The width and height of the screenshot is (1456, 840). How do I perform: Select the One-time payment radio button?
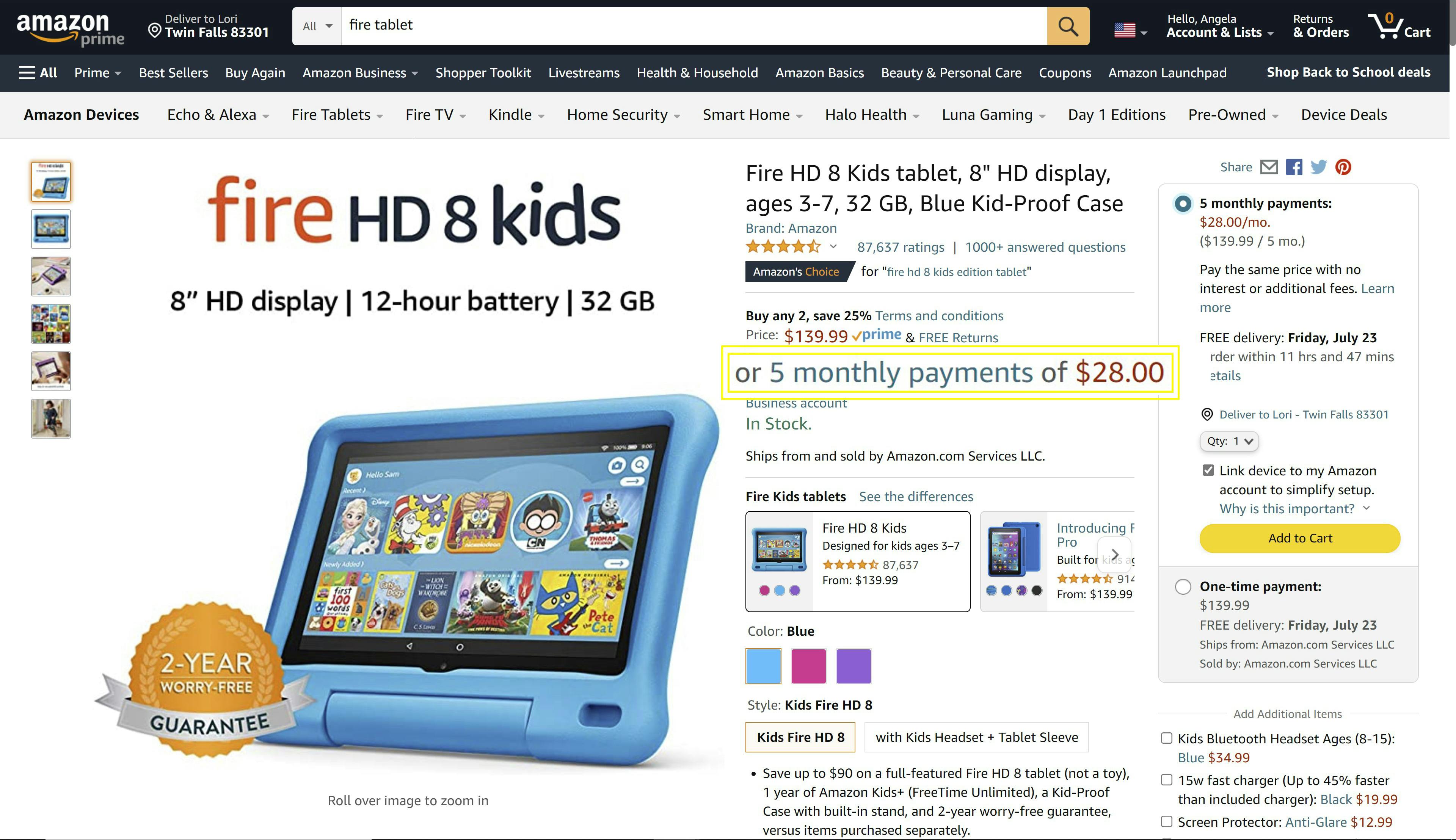(x=1183, y=587)
